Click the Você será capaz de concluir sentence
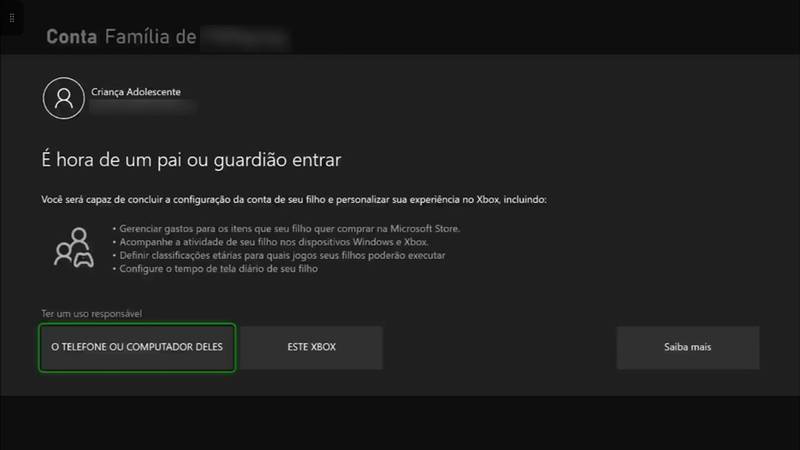This screenshot has height=450, width=800. click(x=294, y=199)
